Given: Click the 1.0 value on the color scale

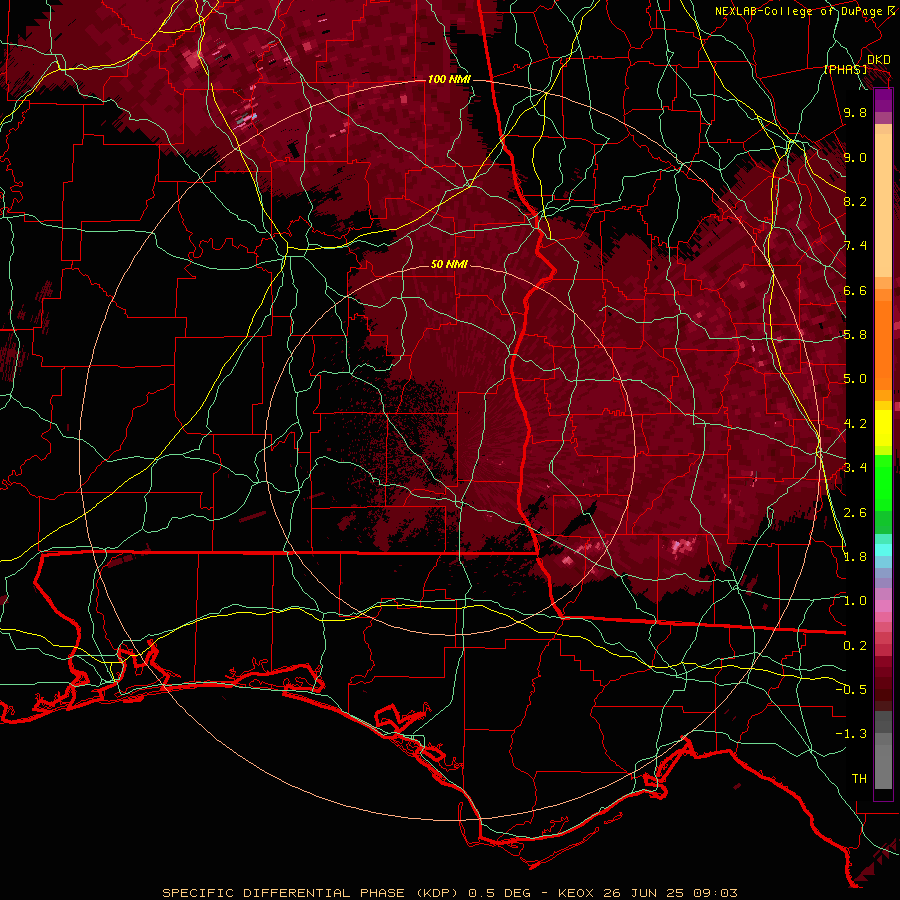Looking at the screenshot, I should 855,601.
